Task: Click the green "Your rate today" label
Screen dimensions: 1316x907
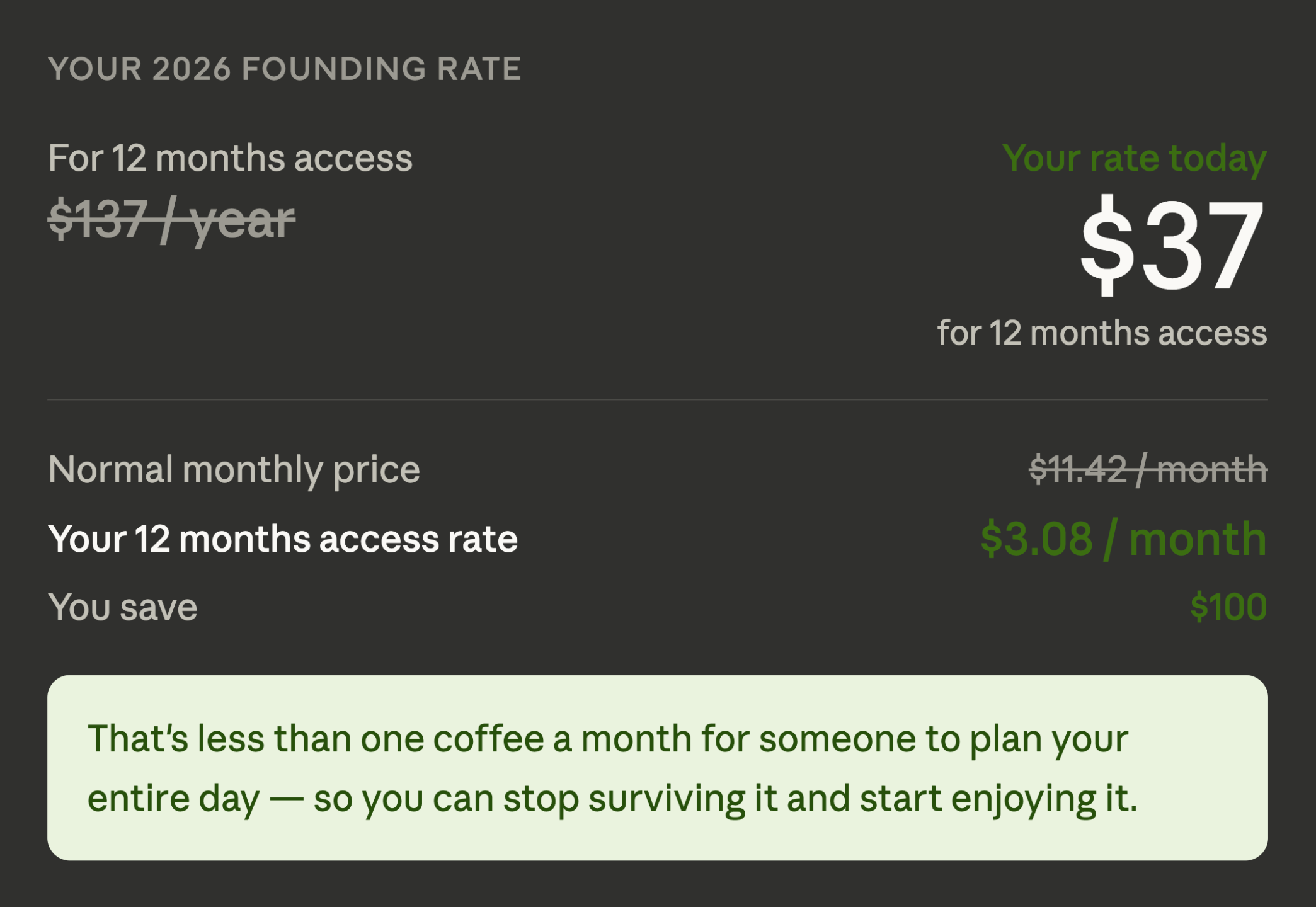Action: [1134, 157]
